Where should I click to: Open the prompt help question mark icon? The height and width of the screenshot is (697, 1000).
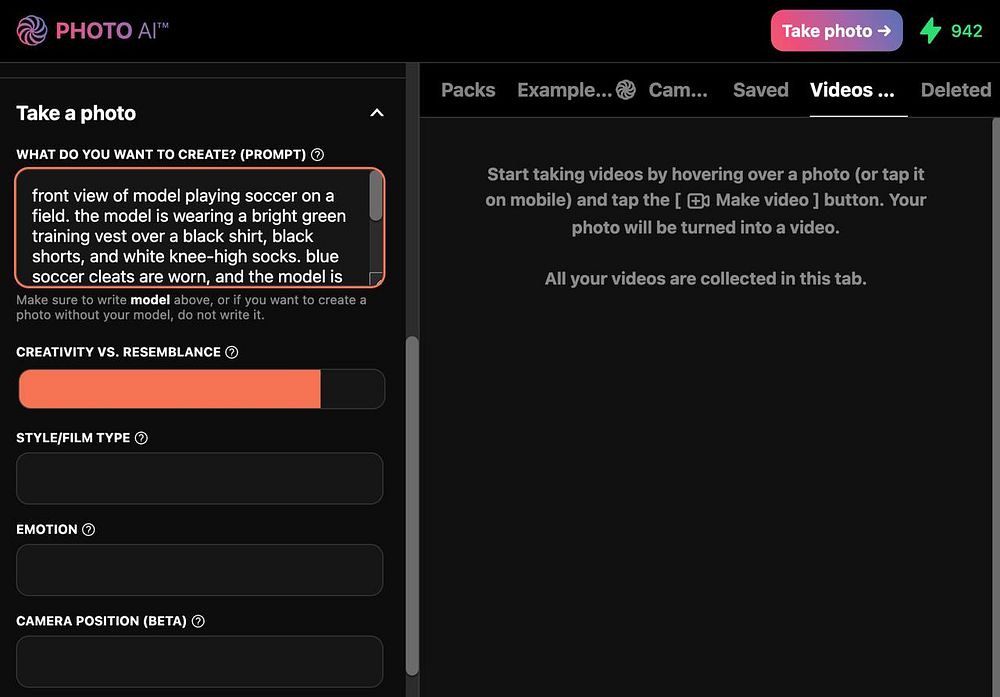[x=317, y=154]
